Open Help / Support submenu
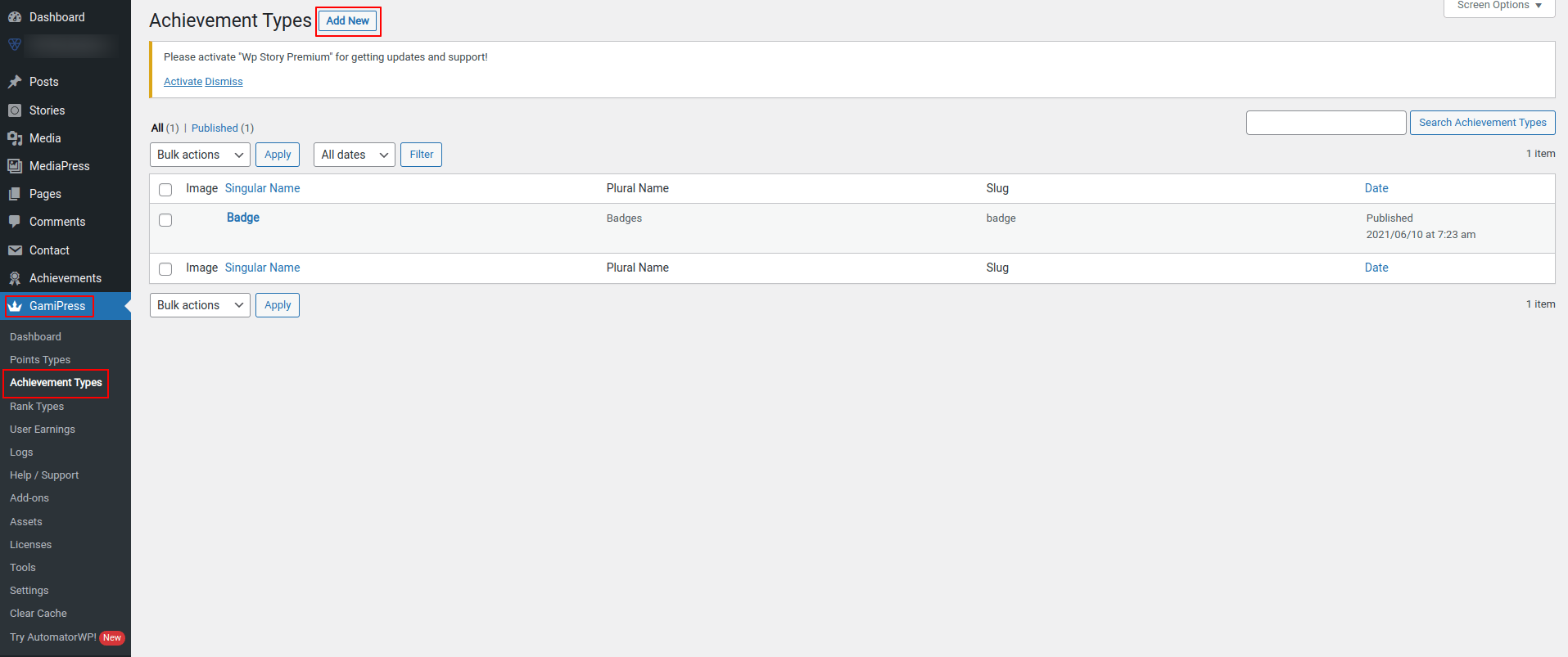 (x=44, y=475)
